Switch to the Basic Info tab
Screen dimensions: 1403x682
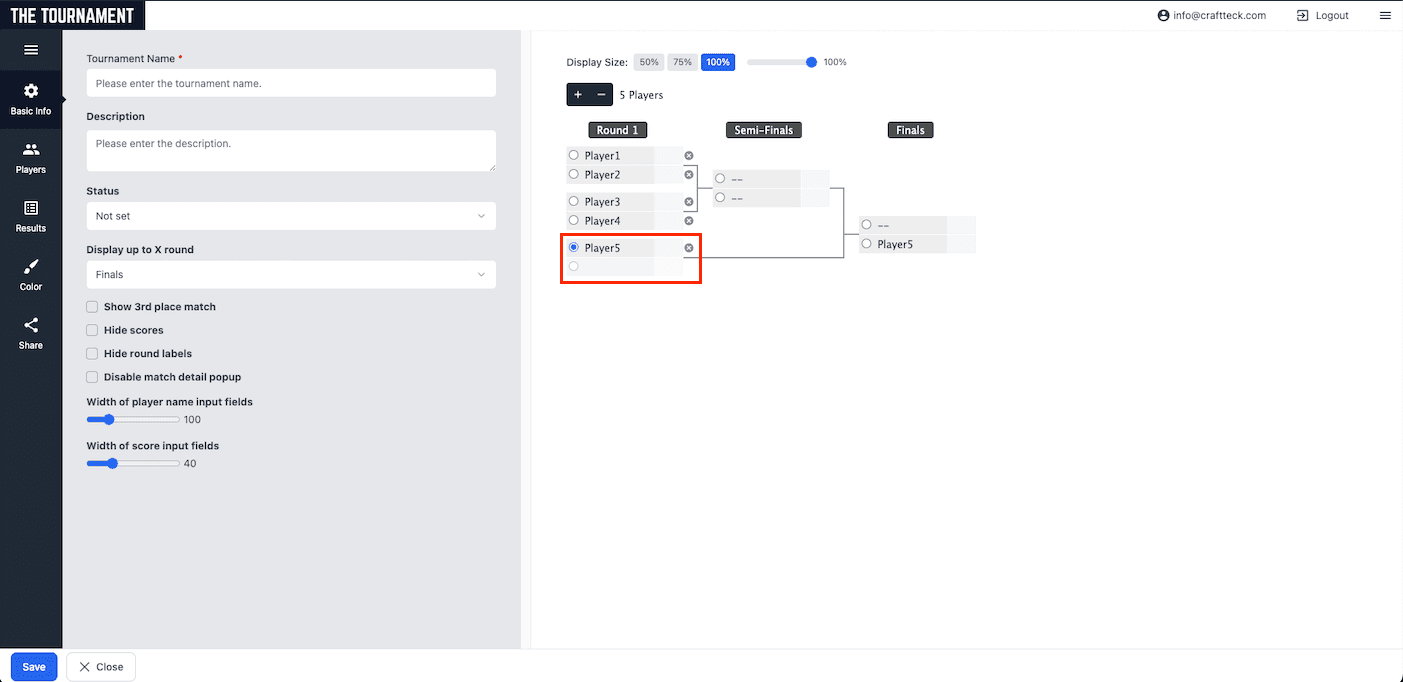[31, 100]
